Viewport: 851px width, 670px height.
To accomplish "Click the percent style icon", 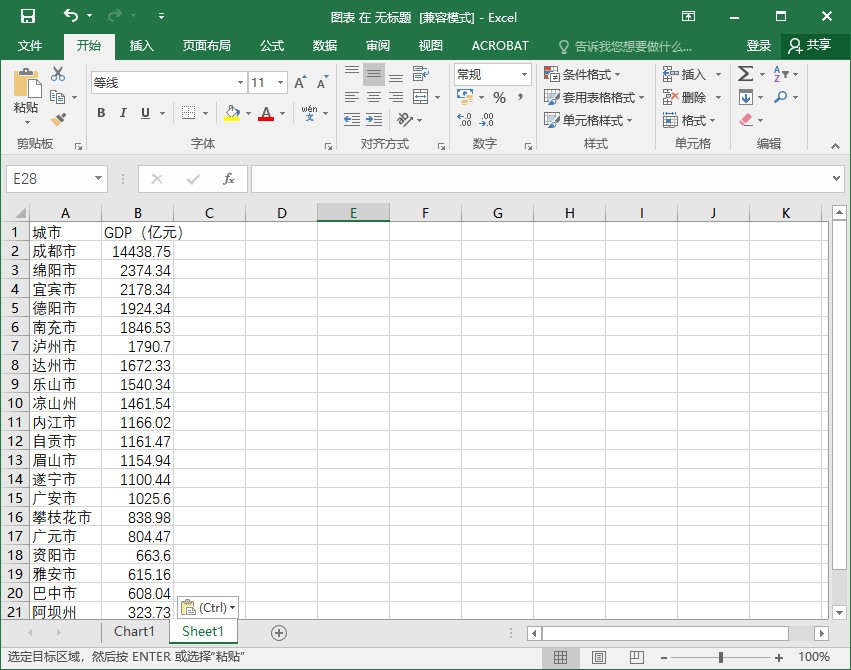I will 499,97.
